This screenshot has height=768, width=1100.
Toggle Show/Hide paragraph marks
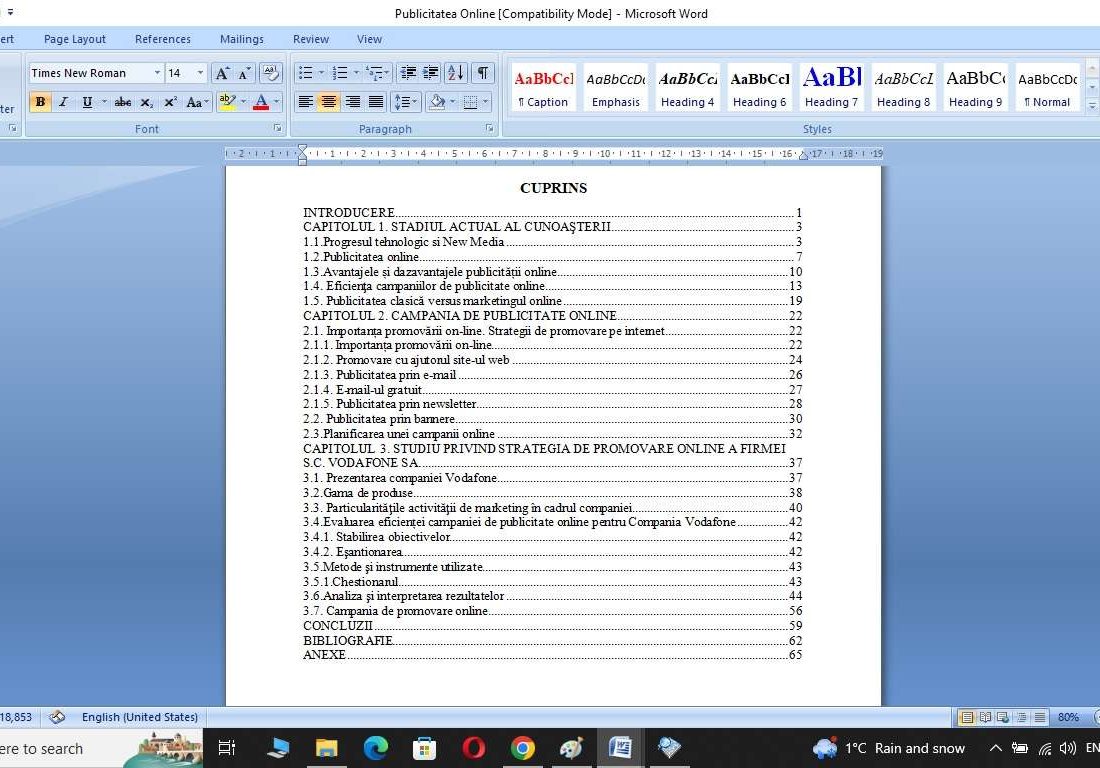483,73
